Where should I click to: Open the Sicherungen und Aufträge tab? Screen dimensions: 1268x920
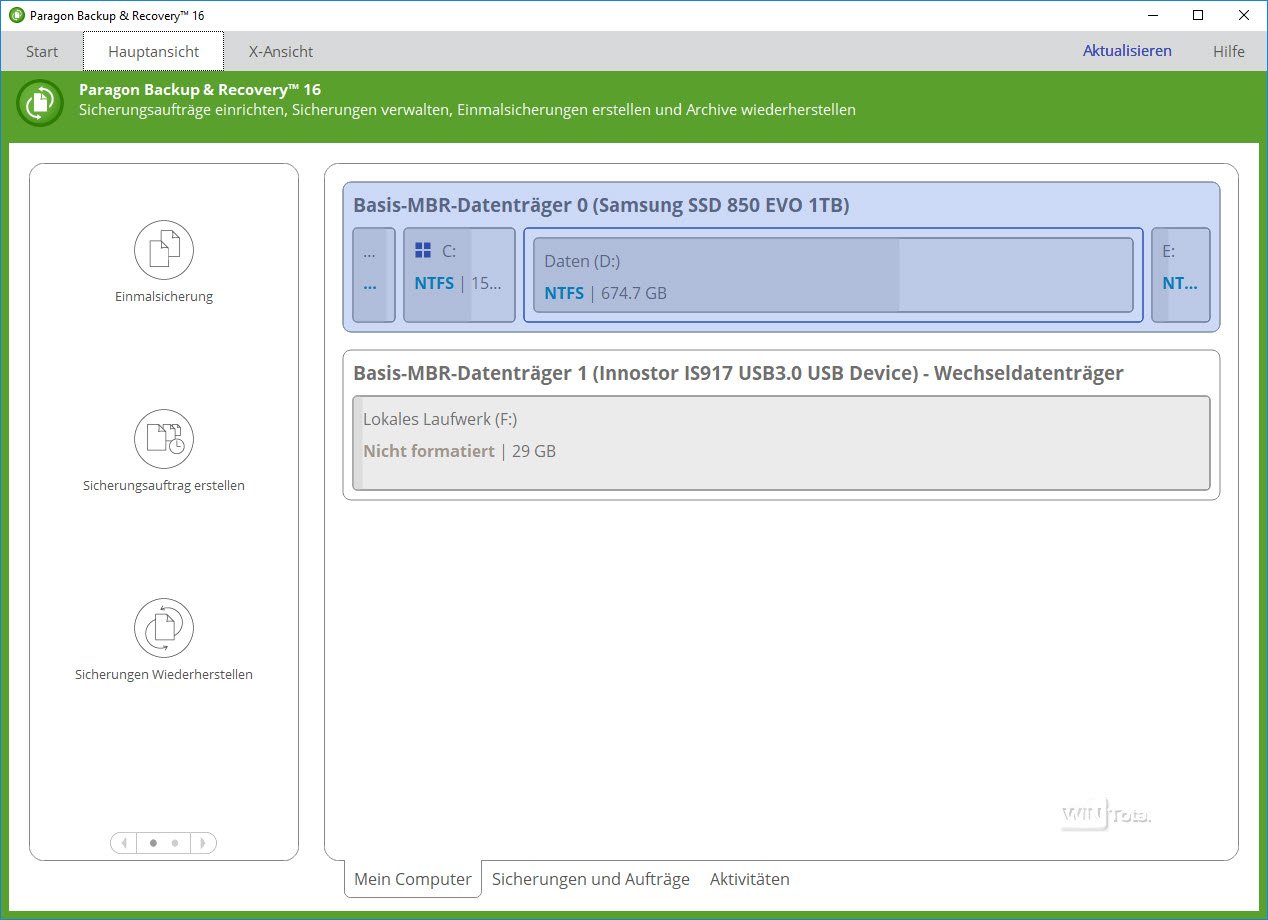point(591,879)
